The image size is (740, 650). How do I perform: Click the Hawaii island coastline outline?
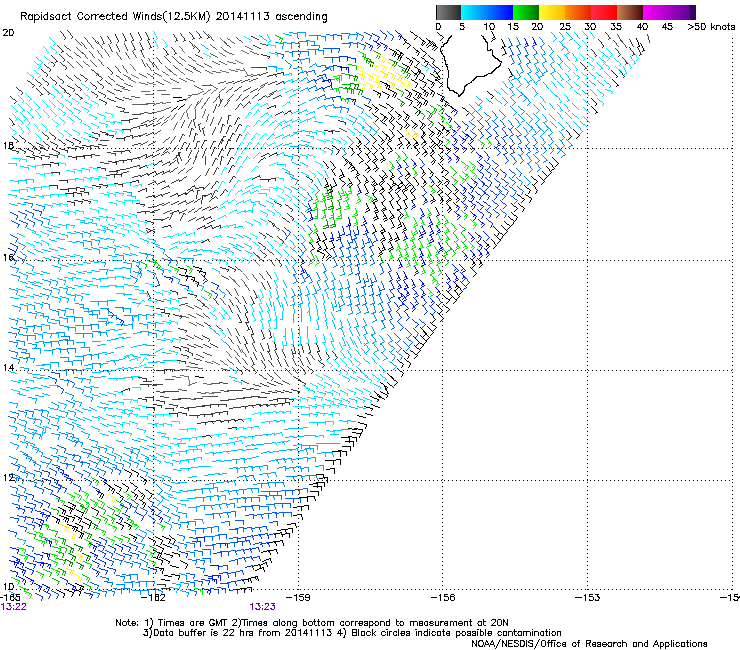470,65
